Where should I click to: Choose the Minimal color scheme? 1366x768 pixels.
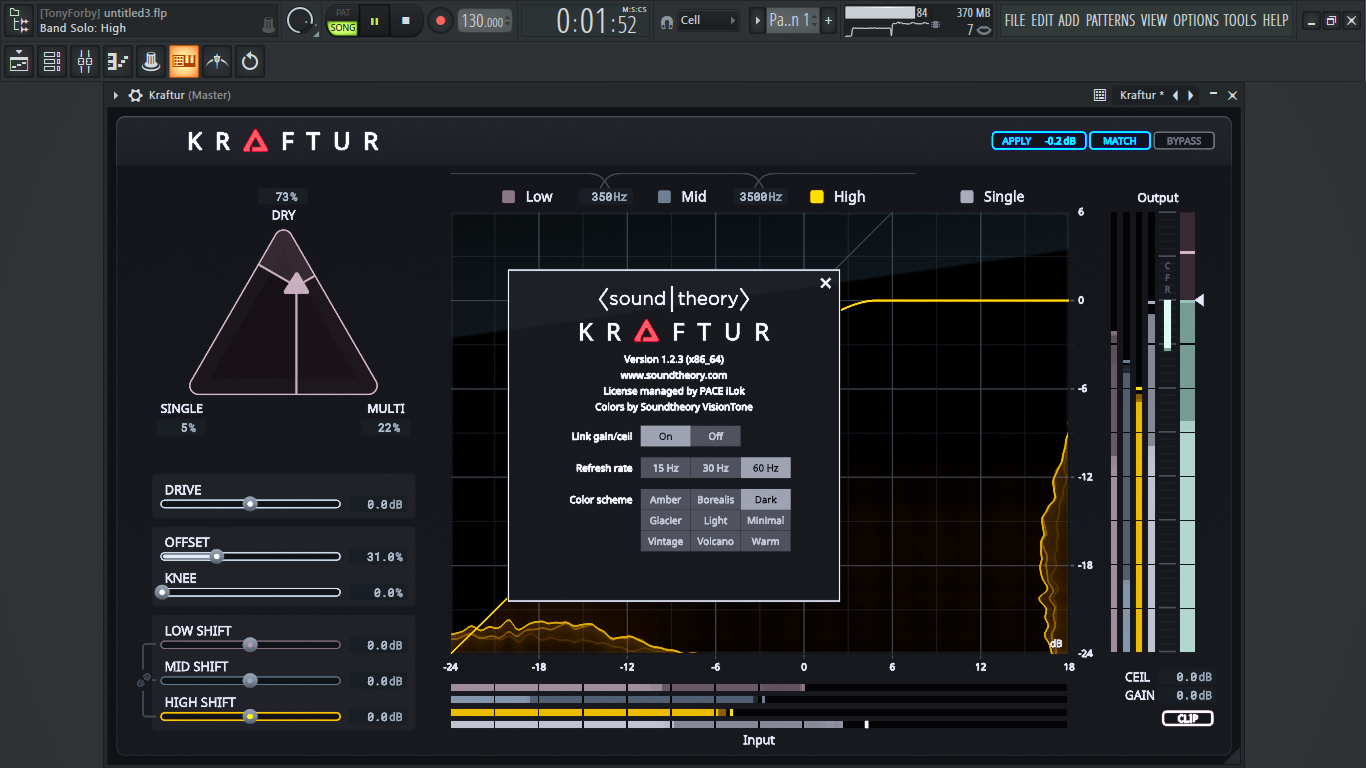(x=766, y=521)
